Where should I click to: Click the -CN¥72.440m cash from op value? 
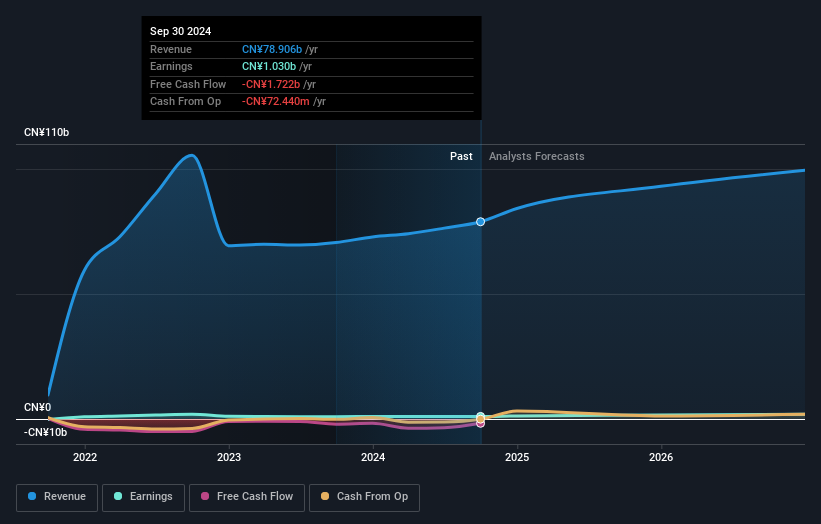point(275,102)
